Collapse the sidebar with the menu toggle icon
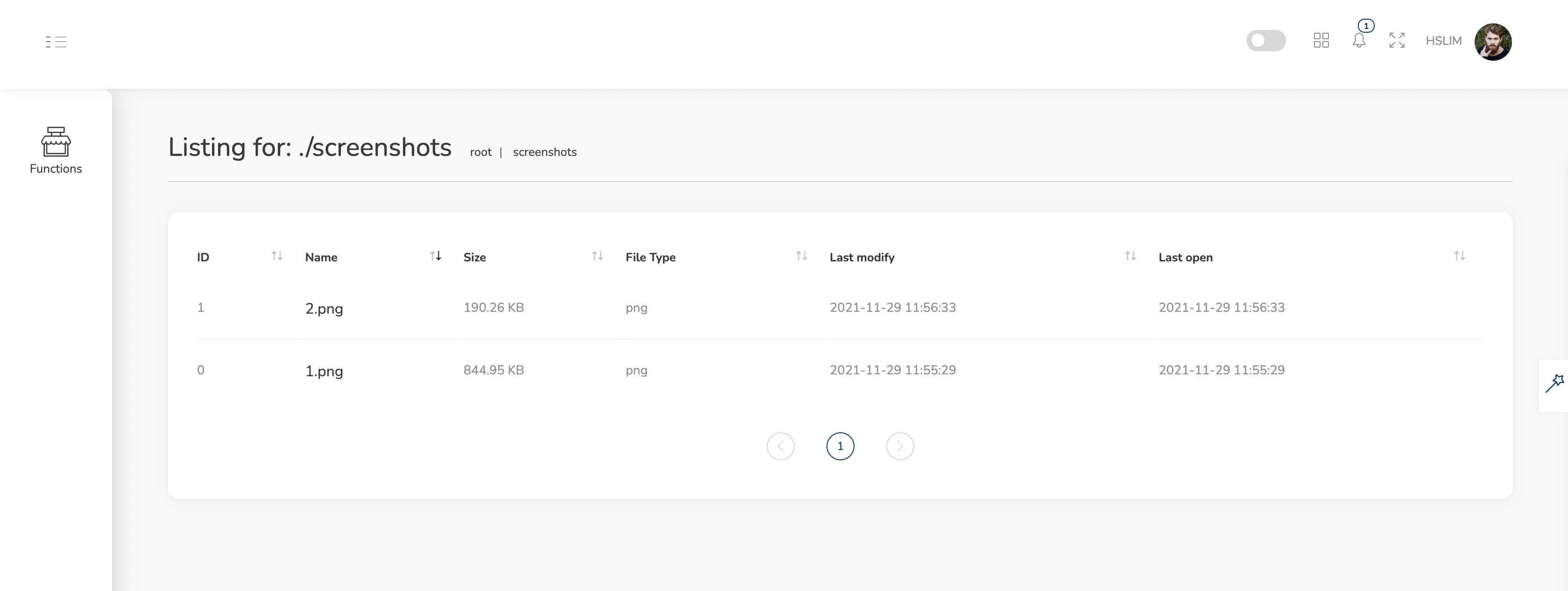Screen dimensions: 1568x591 56,42
